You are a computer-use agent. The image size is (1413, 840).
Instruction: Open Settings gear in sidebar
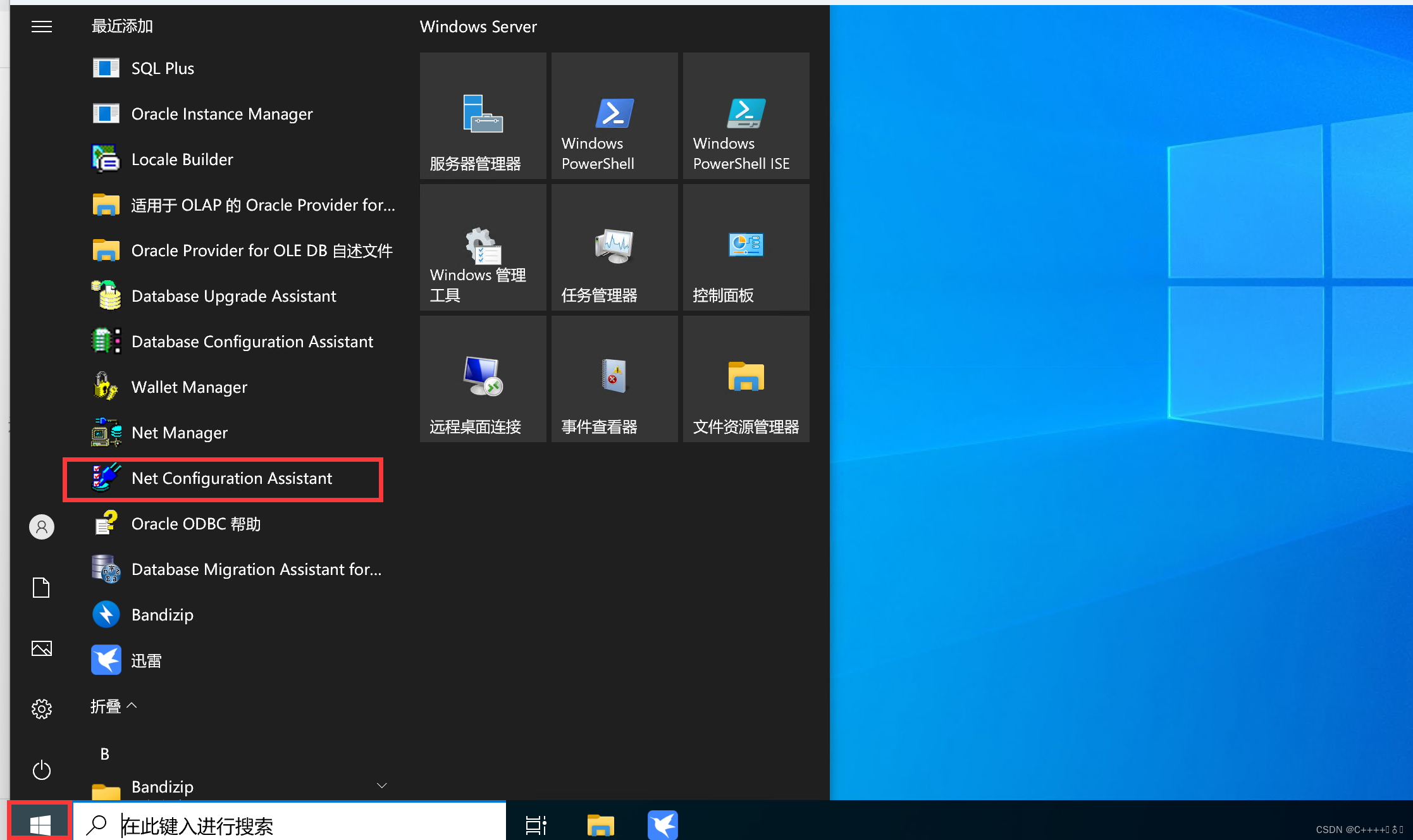pyautogui.click(x=42, y=709)
